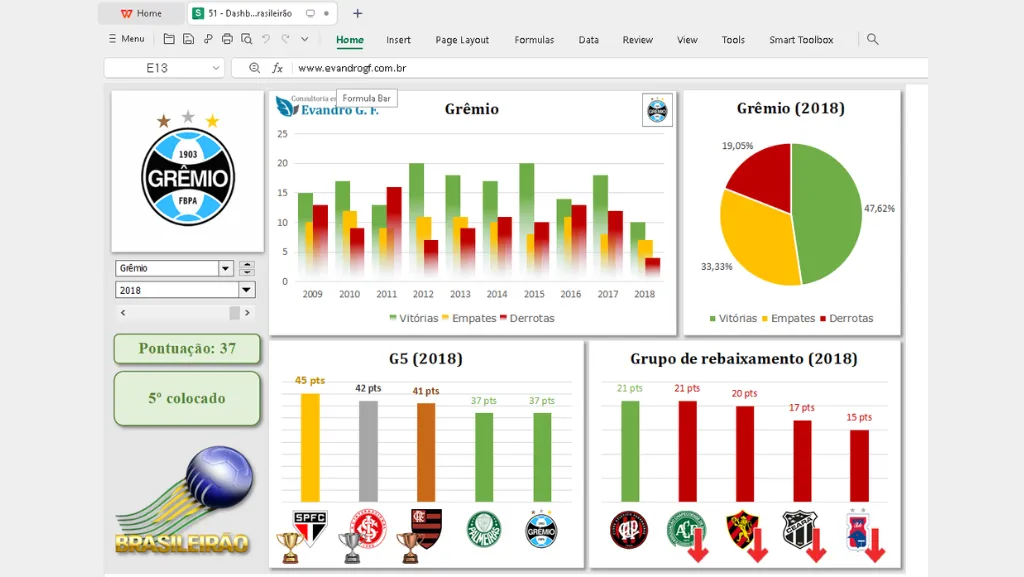Viewport: 1024px width, 577px height.
Task: Open a new tab with plus button
Action: [358, 13]
